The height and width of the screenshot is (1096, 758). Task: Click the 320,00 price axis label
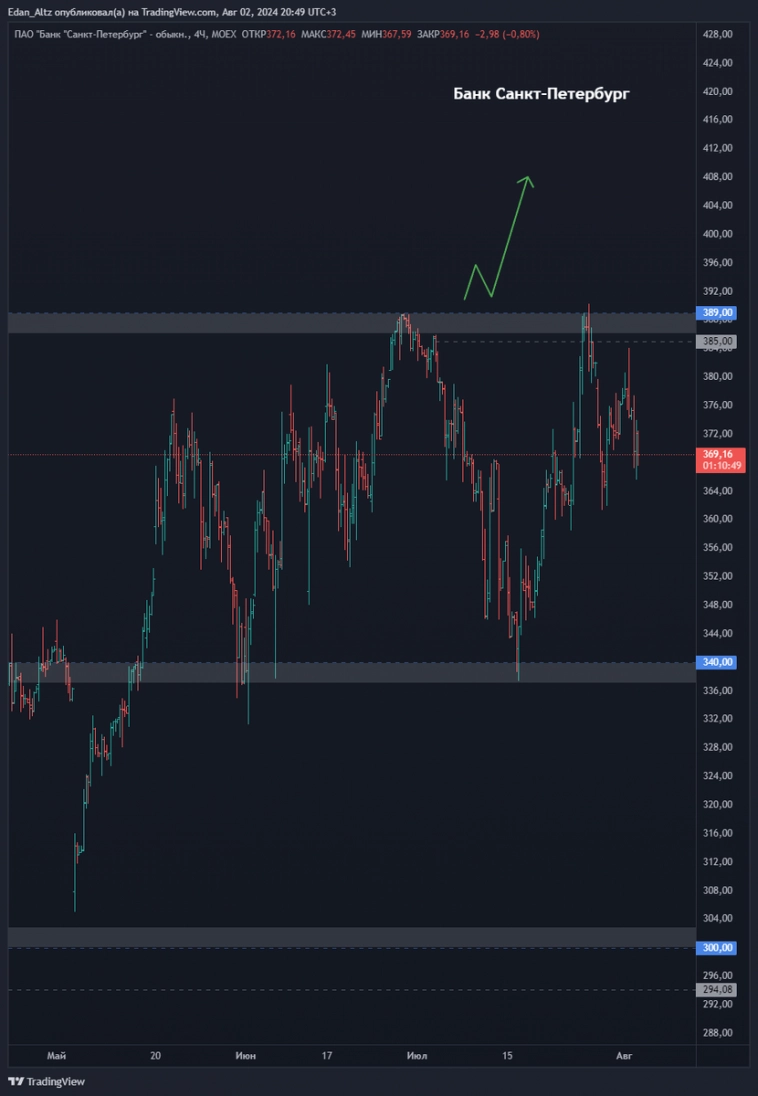(718, 805)
